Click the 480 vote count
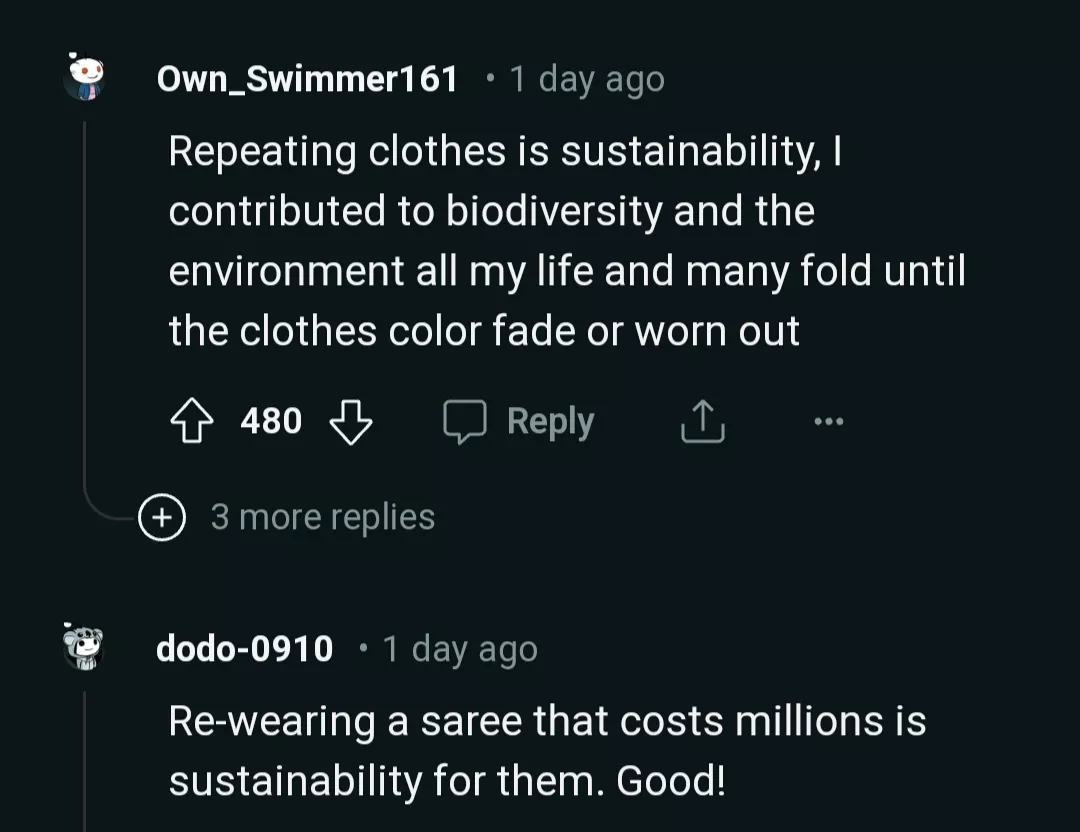1080x832 pixels. click(271, 421)
